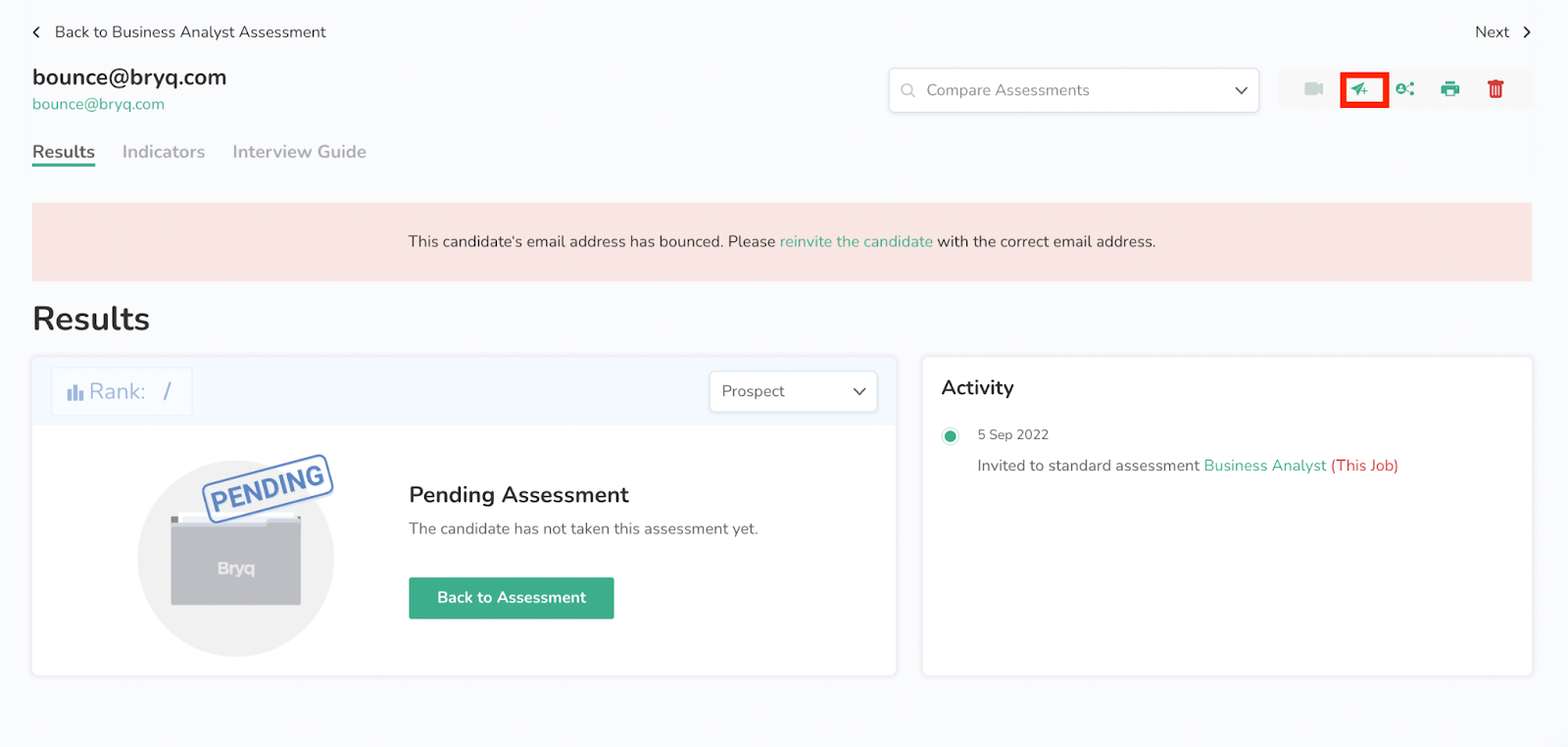Delete candidate with red trash icon
Screen dimensions: 1568x747
[x=1495, y=89]
